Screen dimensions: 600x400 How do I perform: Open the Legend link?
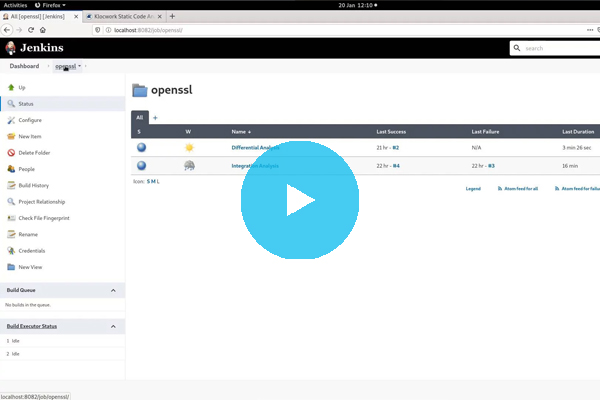(x=473, y=189)
